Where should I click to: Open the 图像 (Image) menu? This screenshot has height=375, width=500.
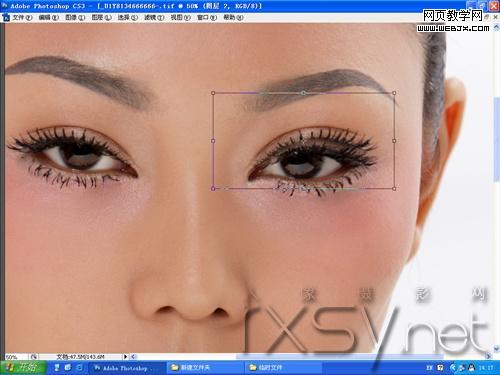tap(75, 17)
